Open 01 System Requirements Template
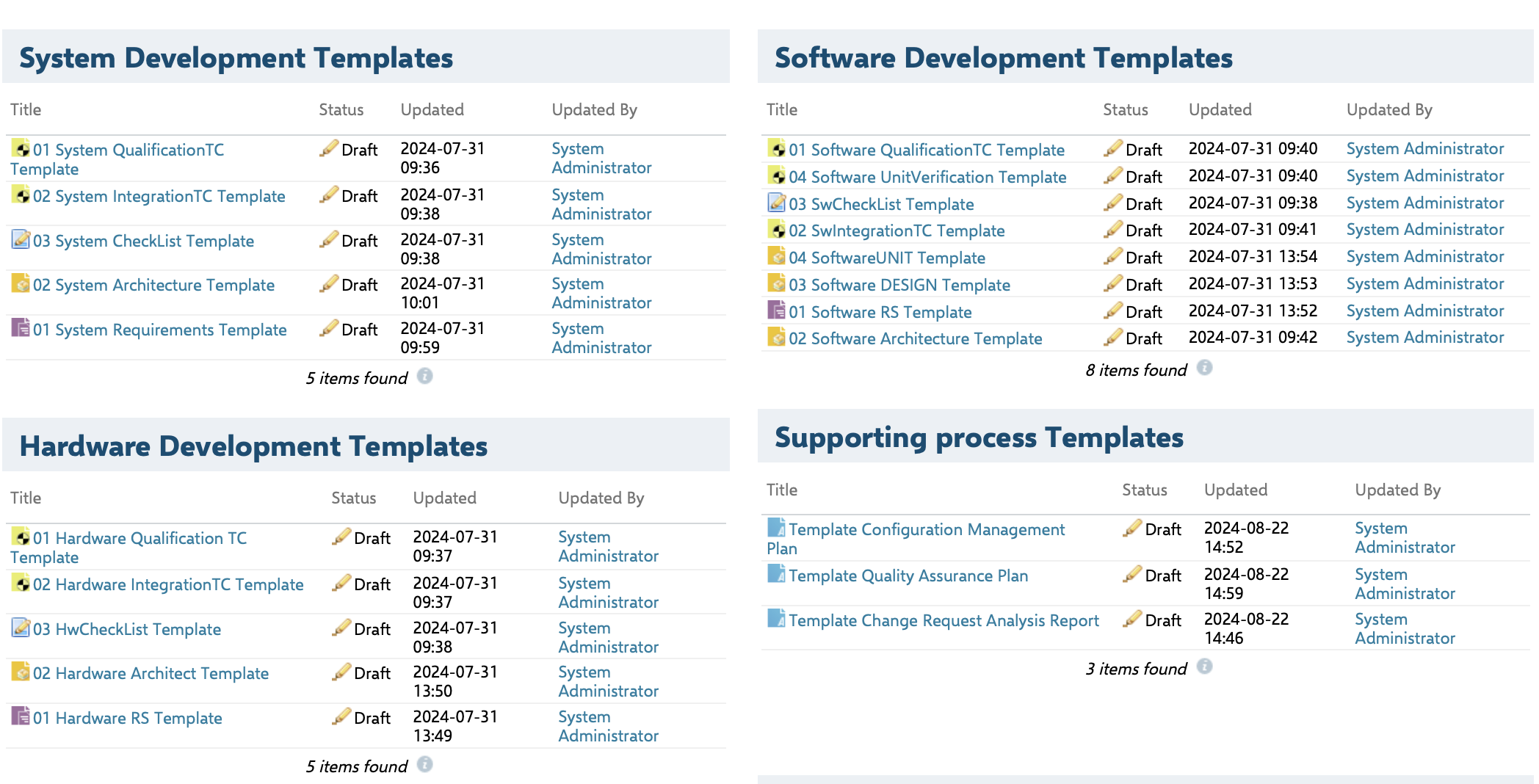This screenshot has height=784, width=1539. pyautogui.click(x=159, y=330)
